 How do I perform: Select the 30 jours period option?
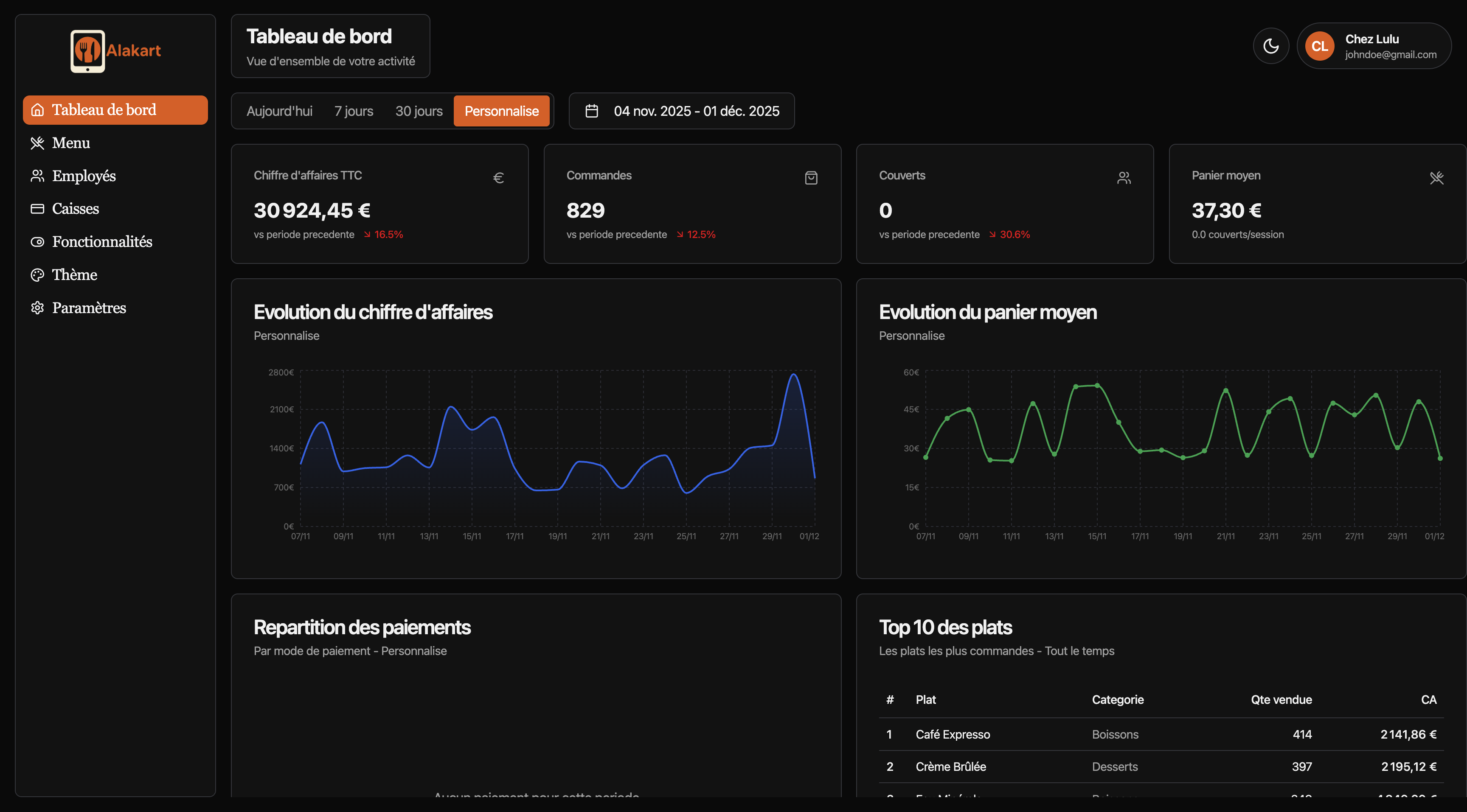click(419, 111)
